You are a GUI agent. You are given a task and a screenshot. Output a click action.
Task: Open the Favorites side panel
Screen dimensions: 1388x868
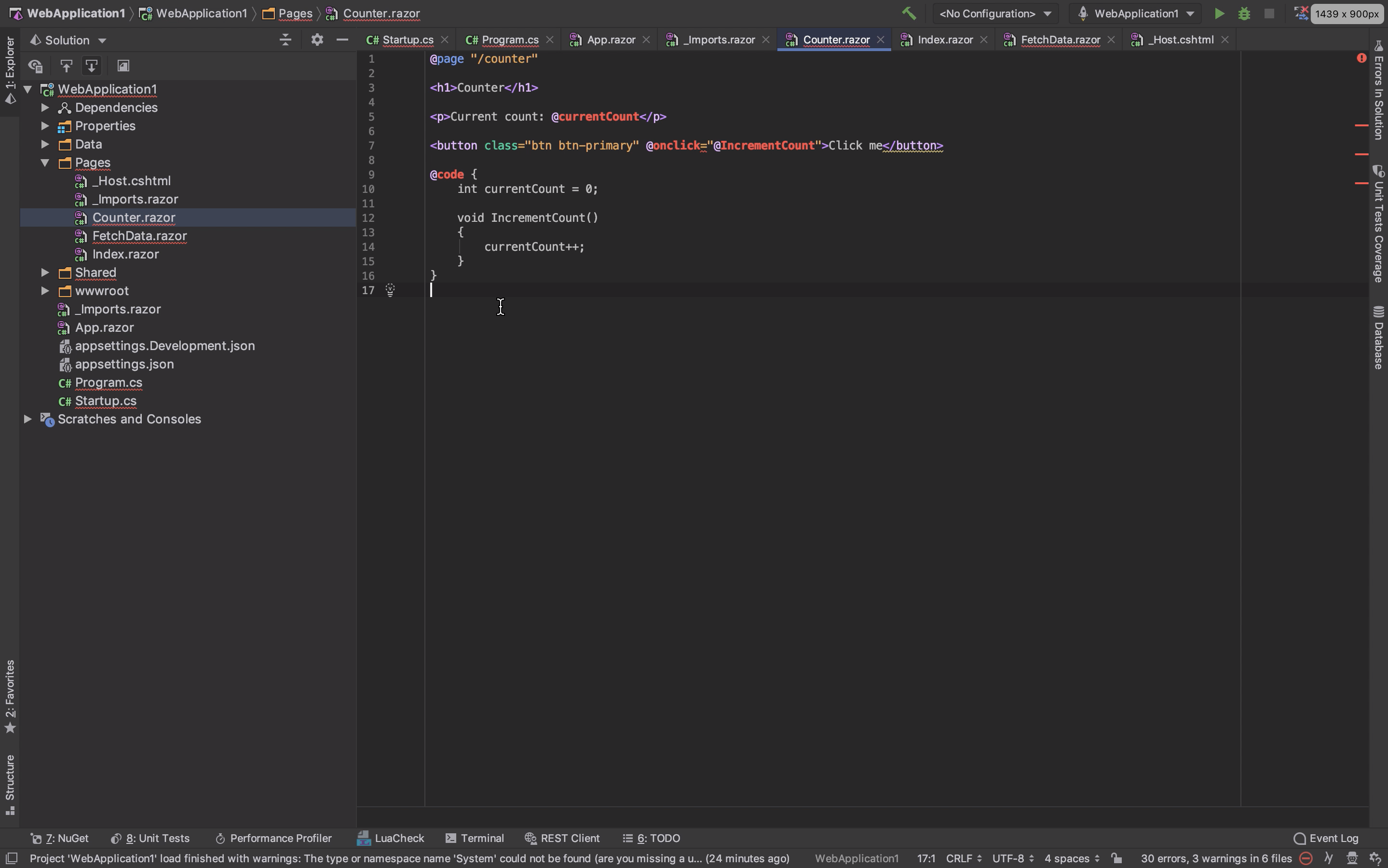click(10, 696)
